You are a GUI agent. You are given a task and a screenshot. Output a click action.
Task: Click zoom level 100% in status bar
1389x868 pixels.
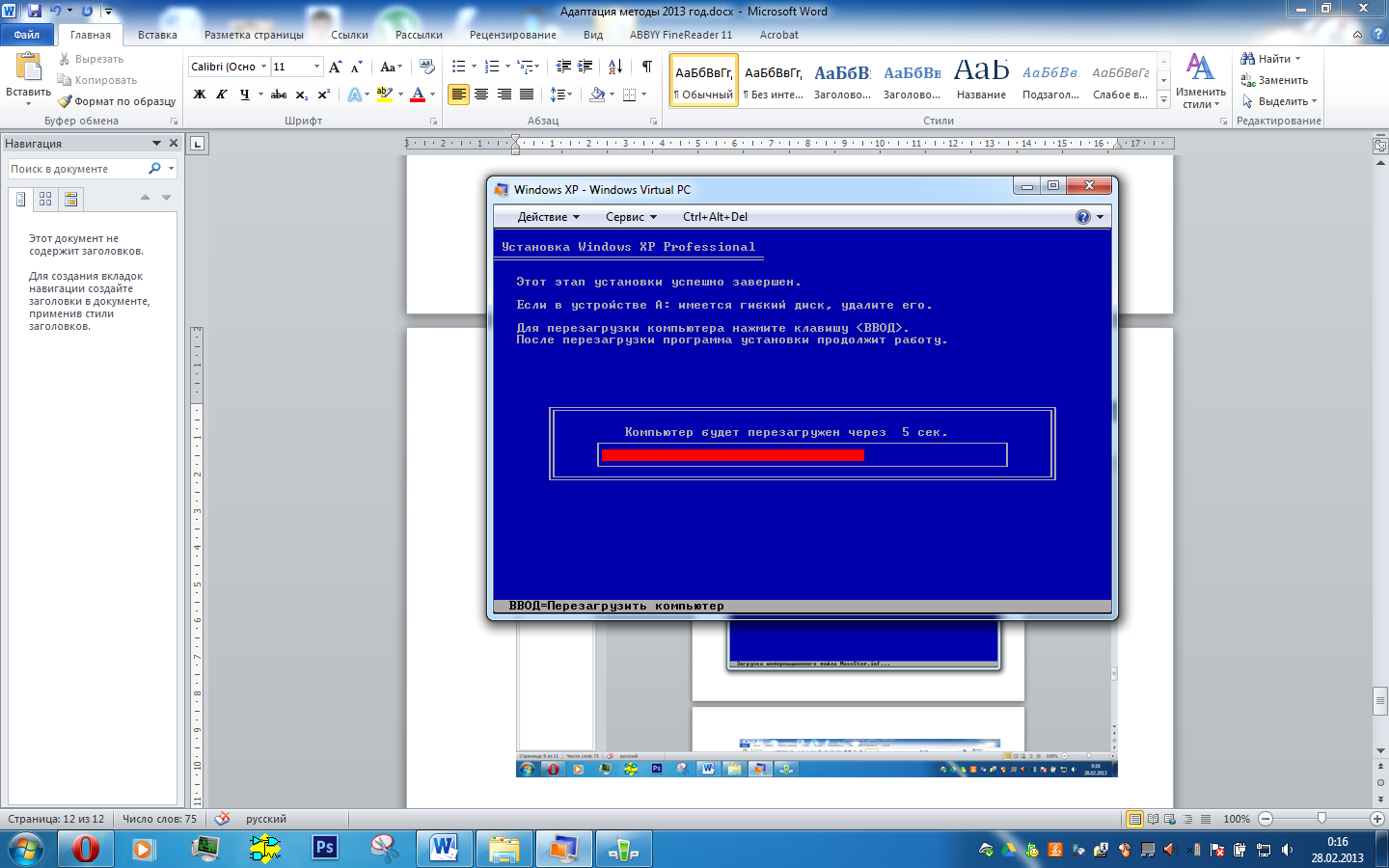click(x=1237, y=819)
